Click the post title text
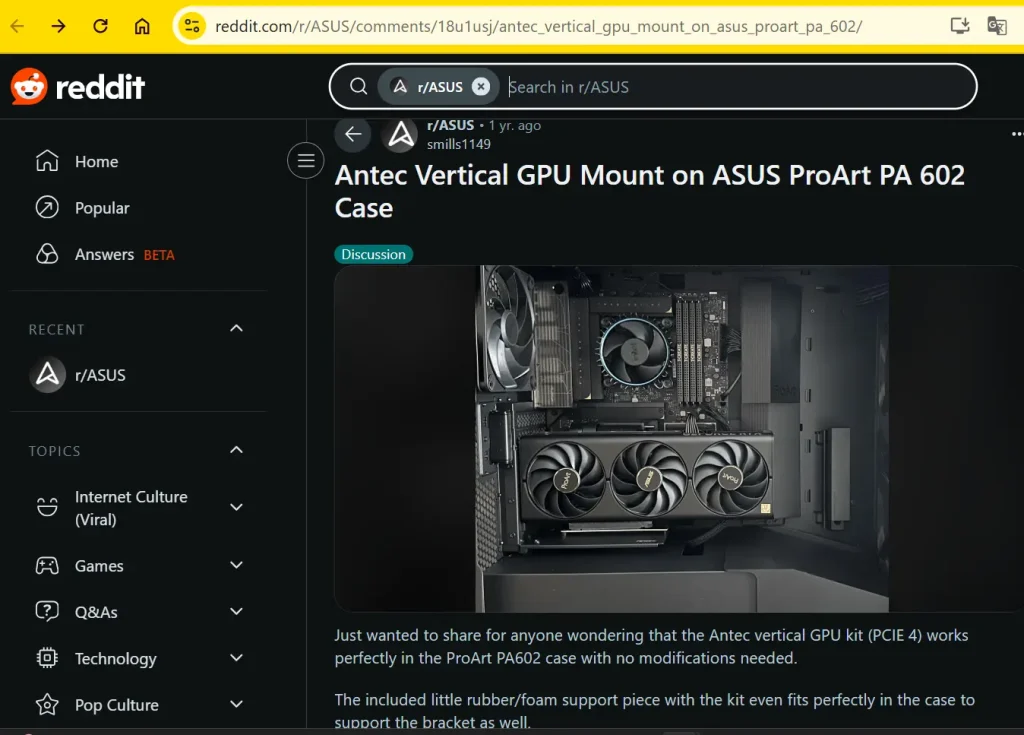 pos(650,191)
